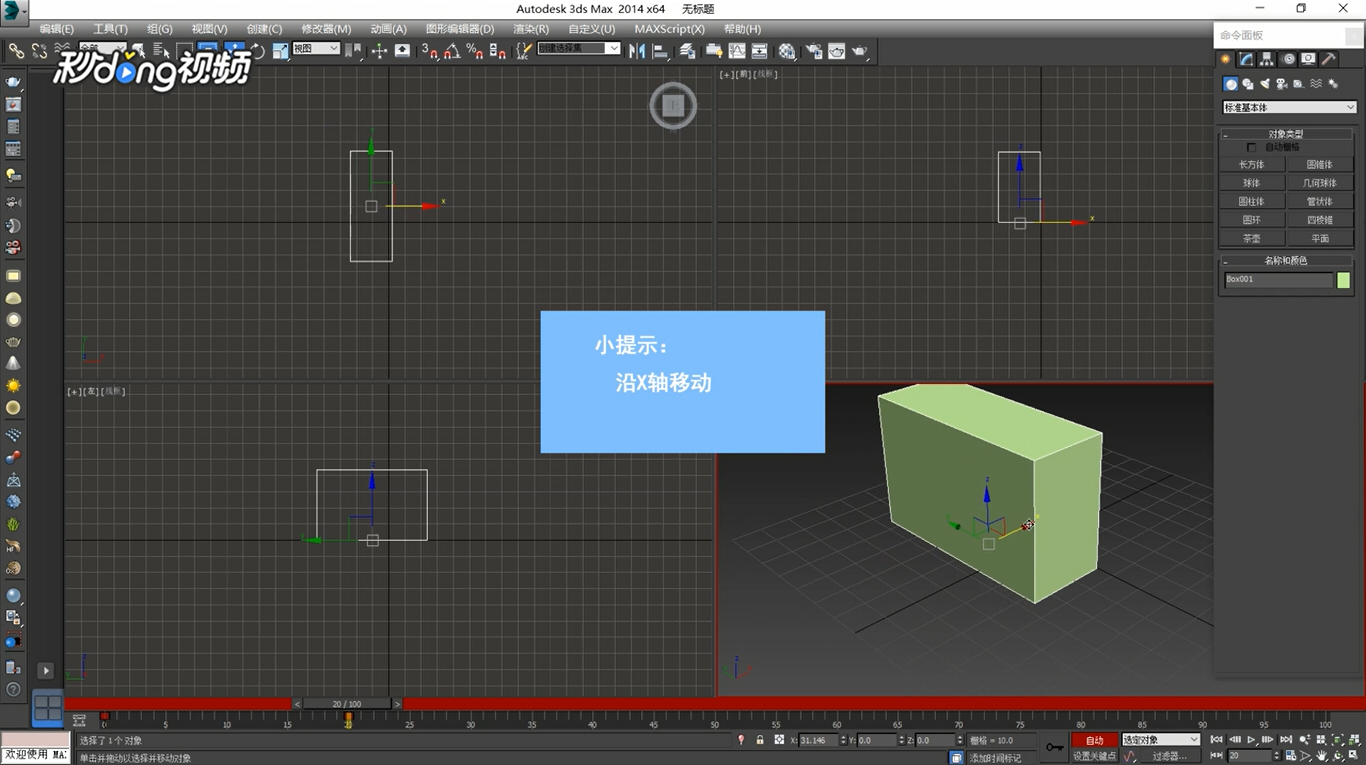Toggle the 3D Snaps icon
Image resolution: width=1366 pixels, height=765 pixels.
[x=430, y=50]
